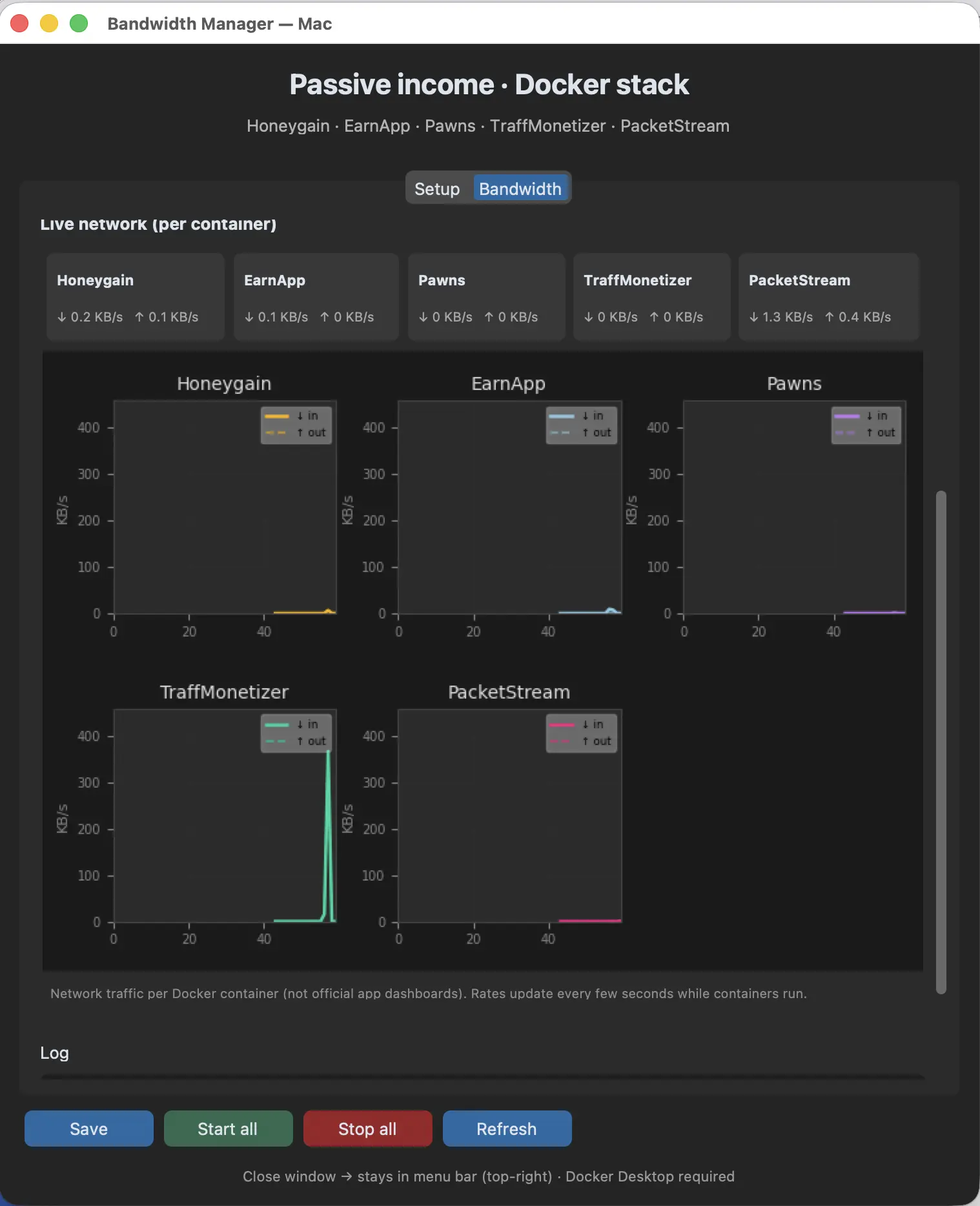Start all containers with Start all
The height and width of the screenshot is (1206, 980).
[228, 1129]
